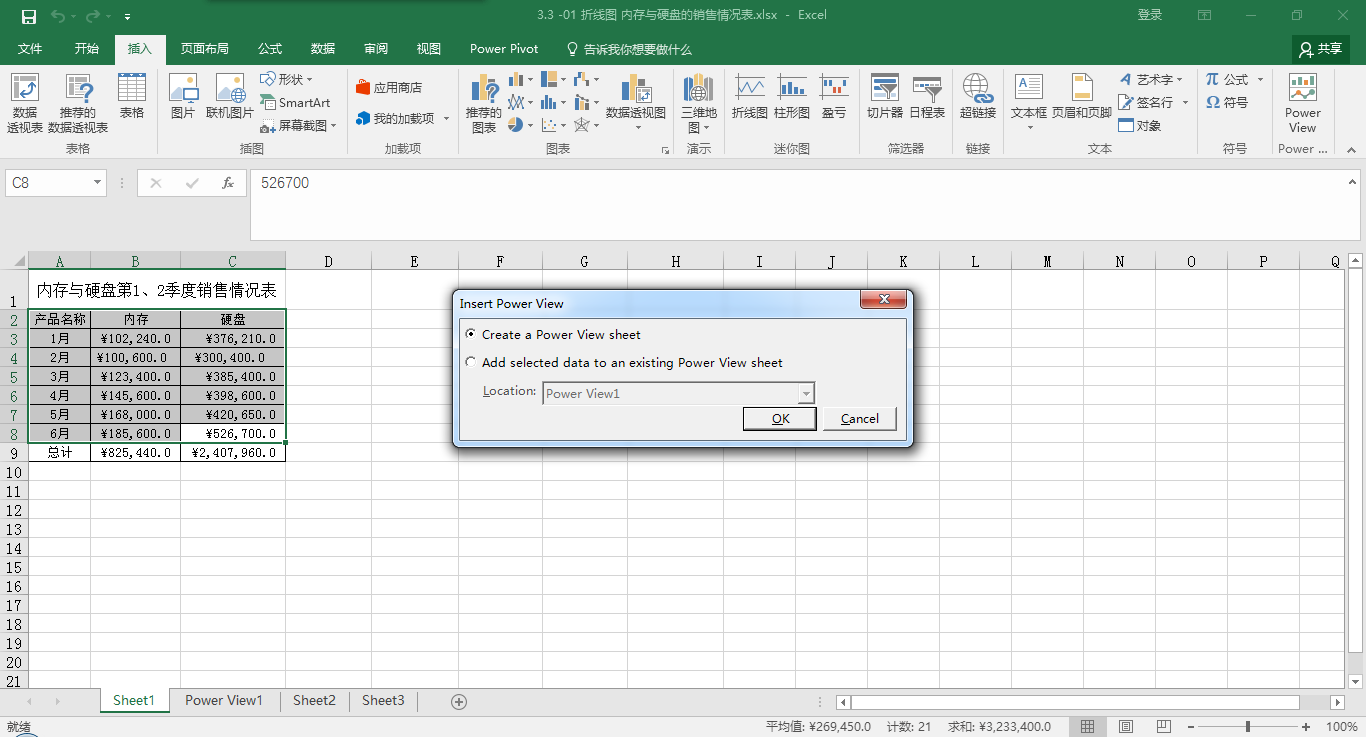
Task: Insert a SmartArt graphic
Action: pyautogui.click(x=296, y=102)
